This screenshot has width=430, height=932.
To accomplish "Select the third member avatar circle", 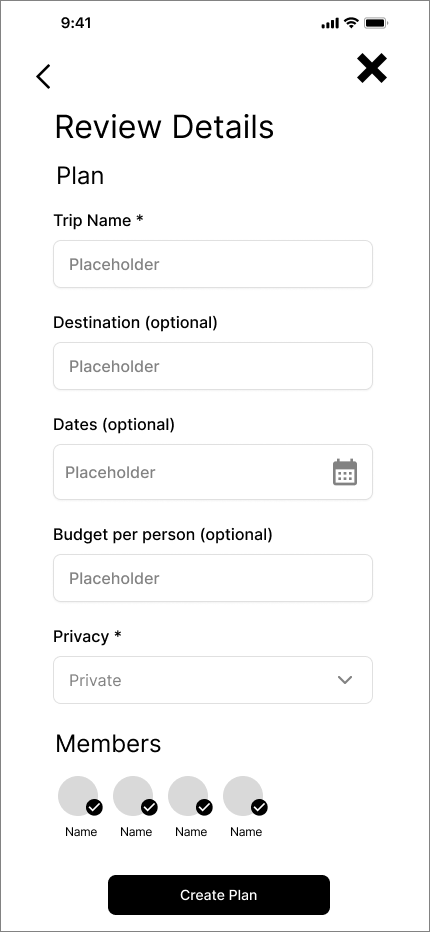I will (x=188, y=796).
